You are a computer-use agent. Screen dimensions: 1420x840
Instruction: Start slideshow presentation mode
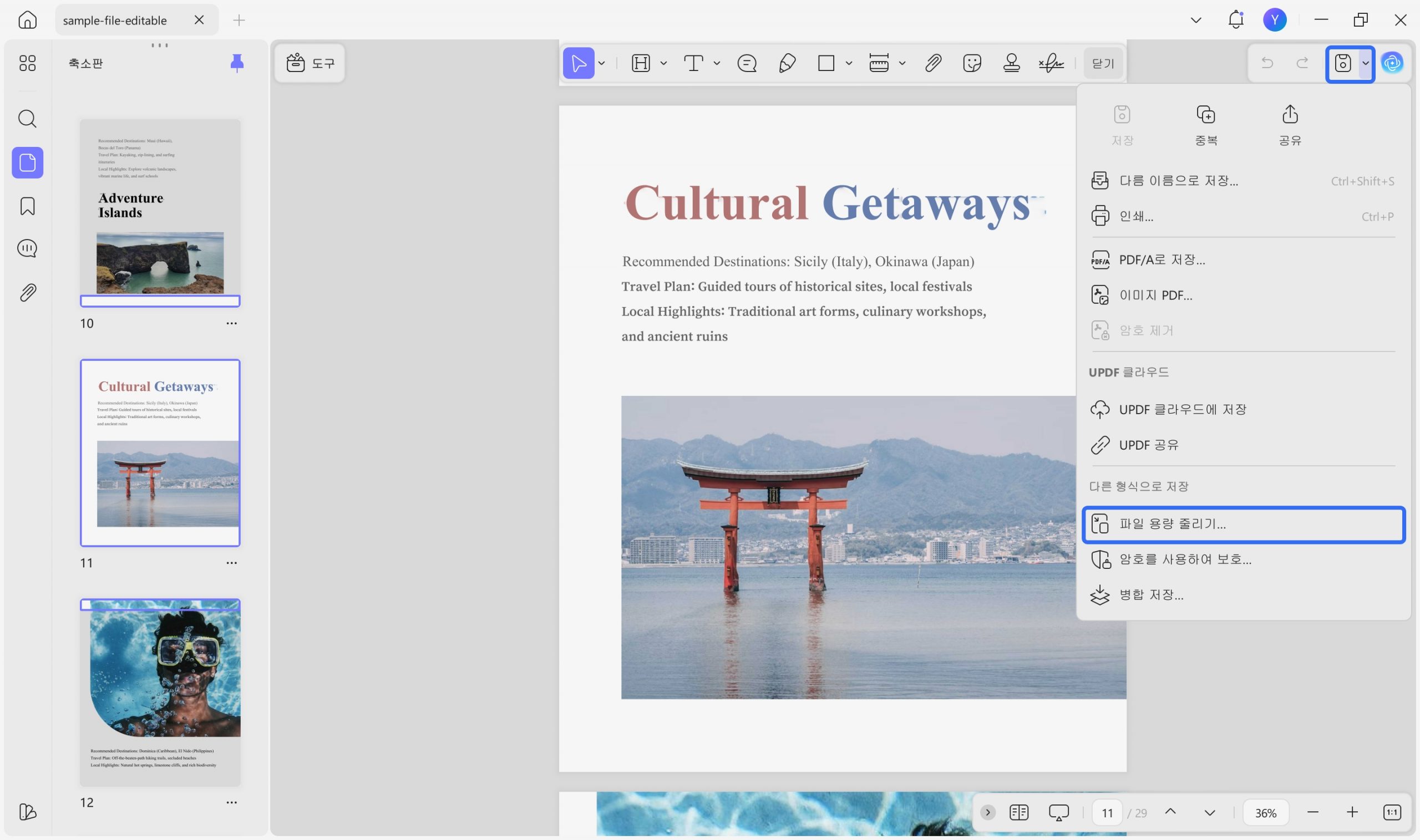tap(1058, 812)
